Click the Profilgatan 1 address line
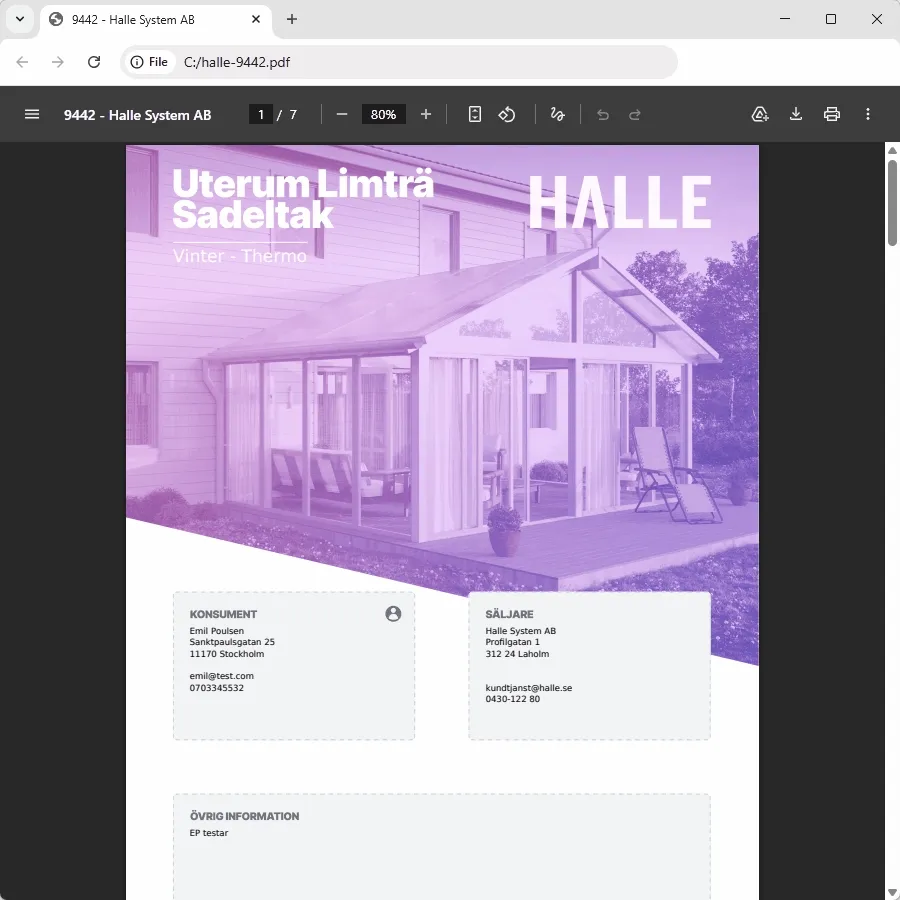The height and width of the screenshot is (900, 900). coord(513,642)
